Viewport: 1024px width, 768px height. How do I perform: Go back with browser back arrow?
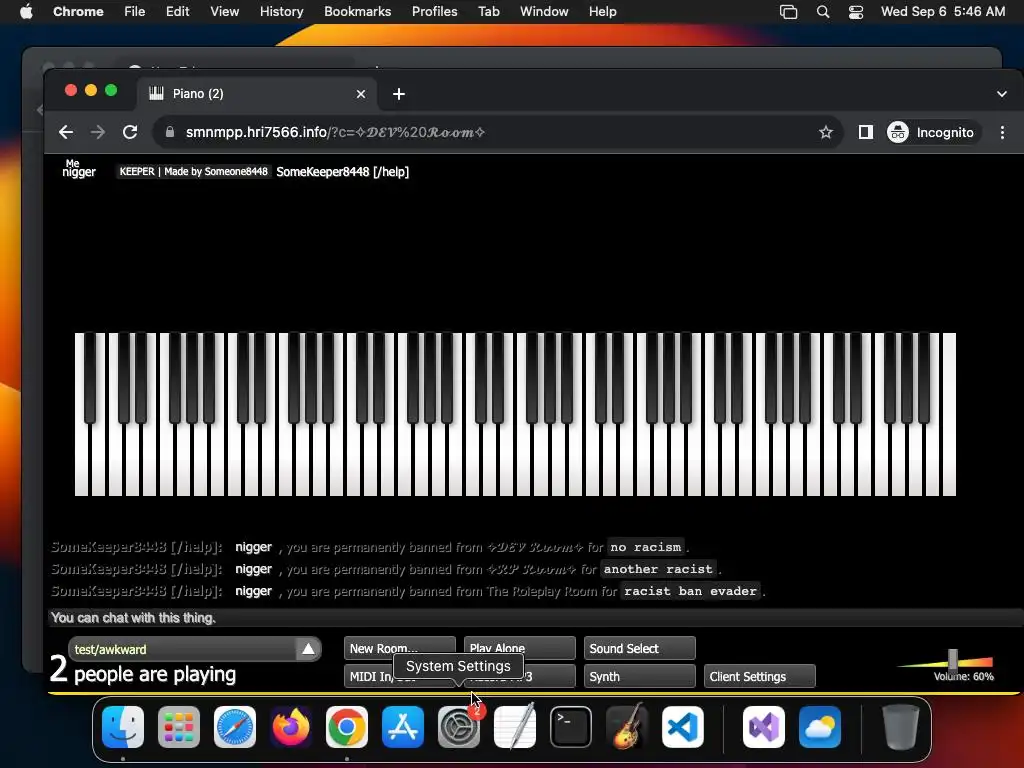tap(66, 133)
